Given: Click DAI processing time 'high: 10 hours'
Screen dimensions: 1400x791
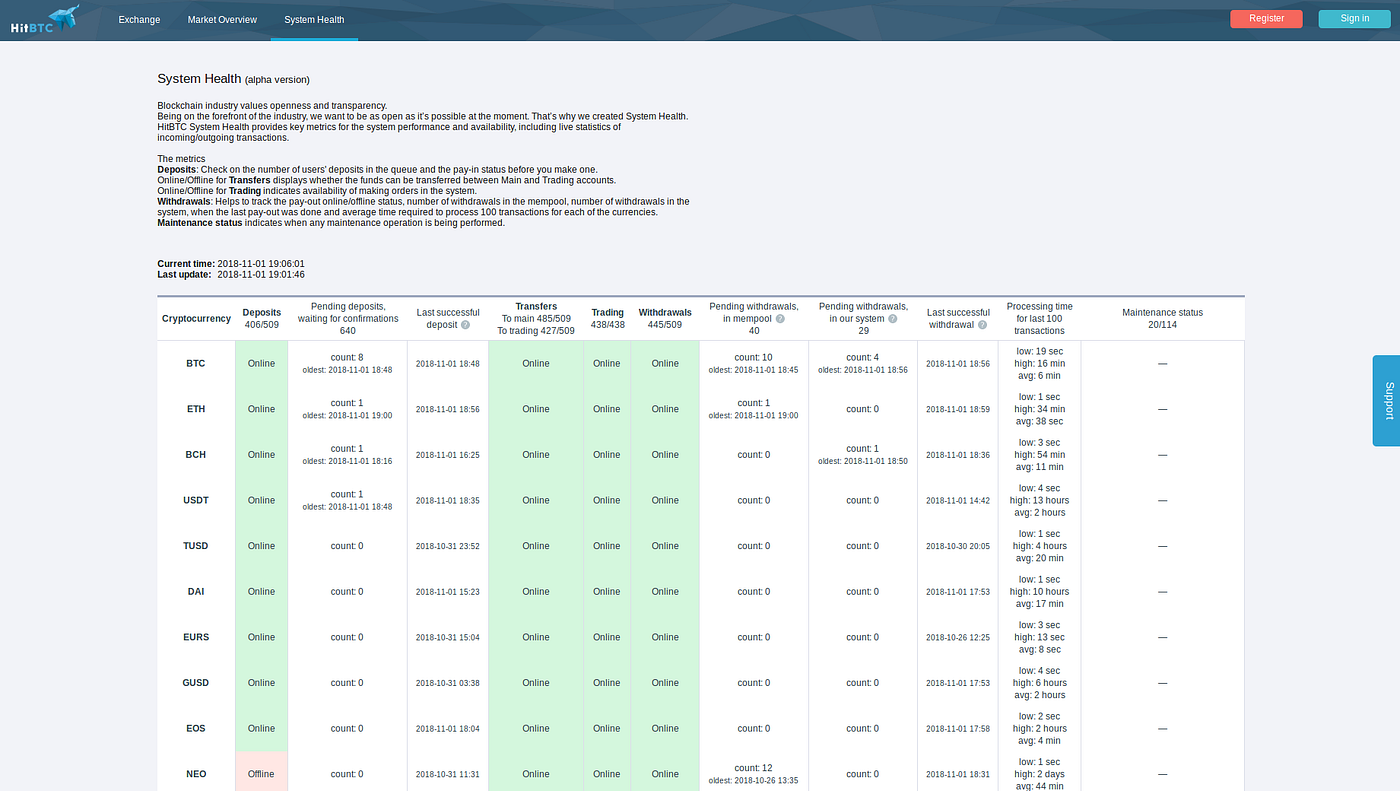Looking at the screenshot, I should click(1040, 592).
